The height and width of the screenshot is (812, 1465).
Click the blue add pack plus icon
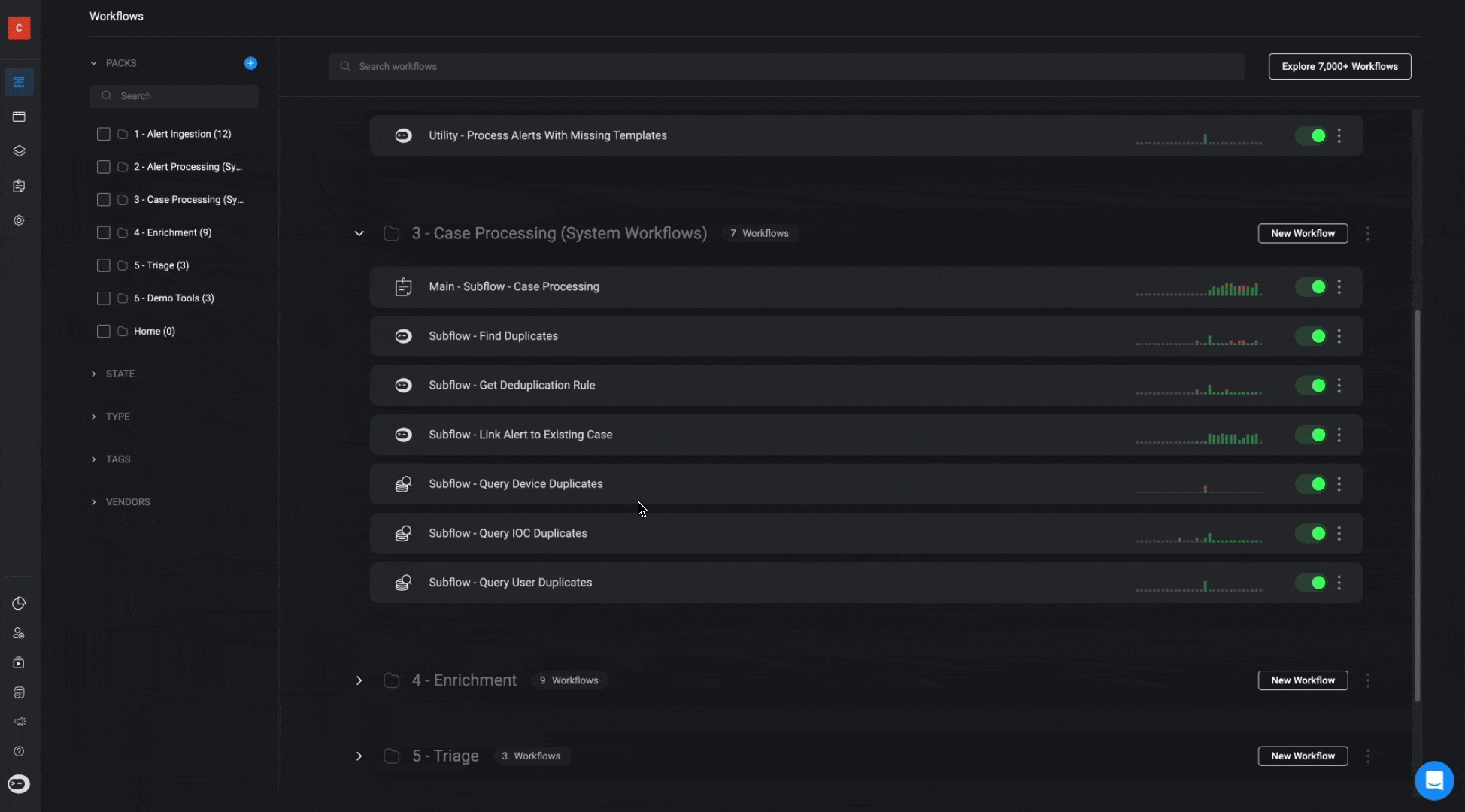[x=250, y=63]
